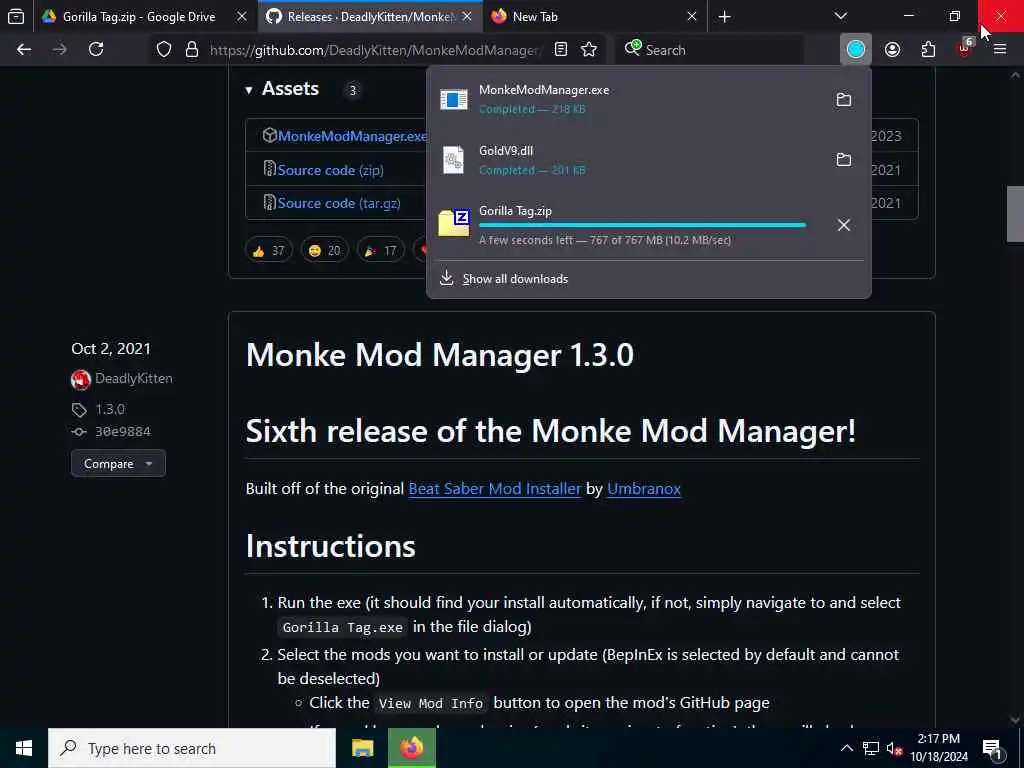The height and width of the screenshot is (768, 1024).
Task: Click the Firefox taskbar icon
Action: [411, 748]
